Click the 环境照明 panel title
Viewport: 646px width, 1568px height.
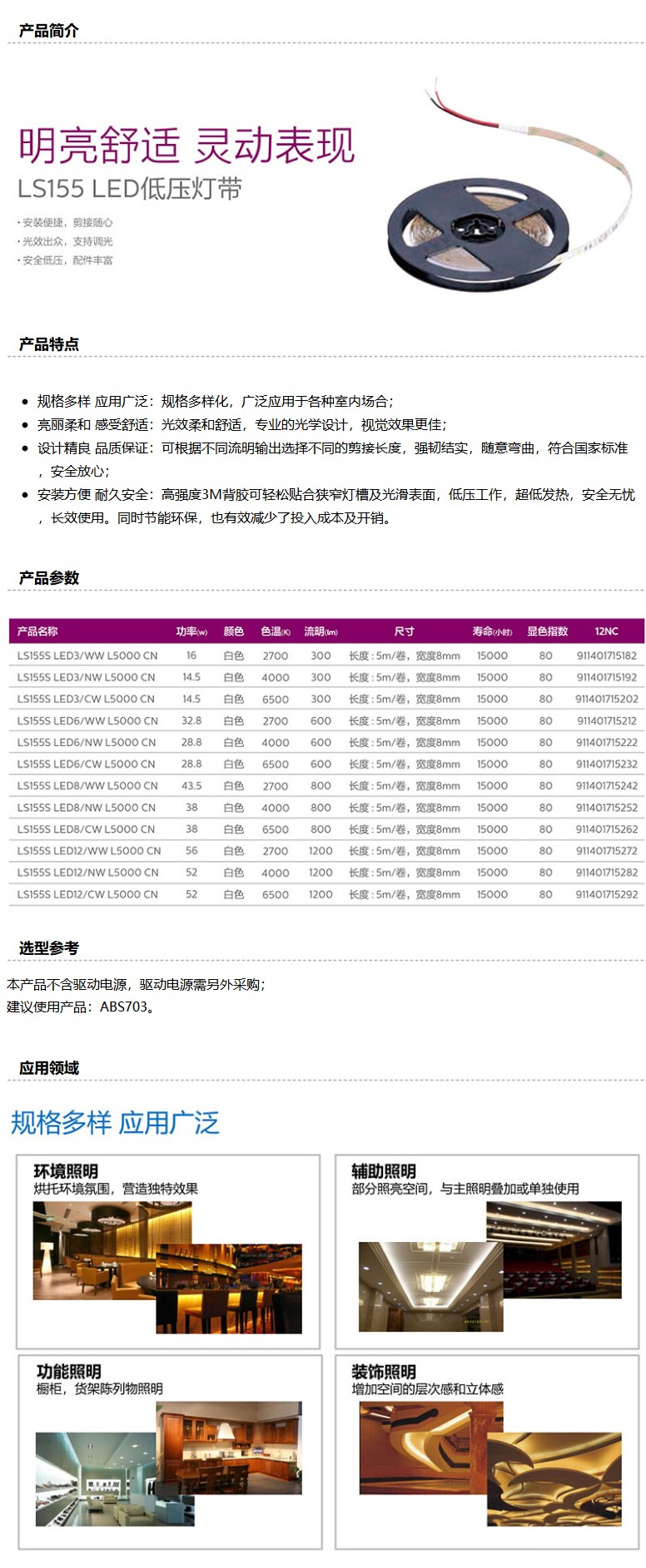click(x=66, y=1170)
